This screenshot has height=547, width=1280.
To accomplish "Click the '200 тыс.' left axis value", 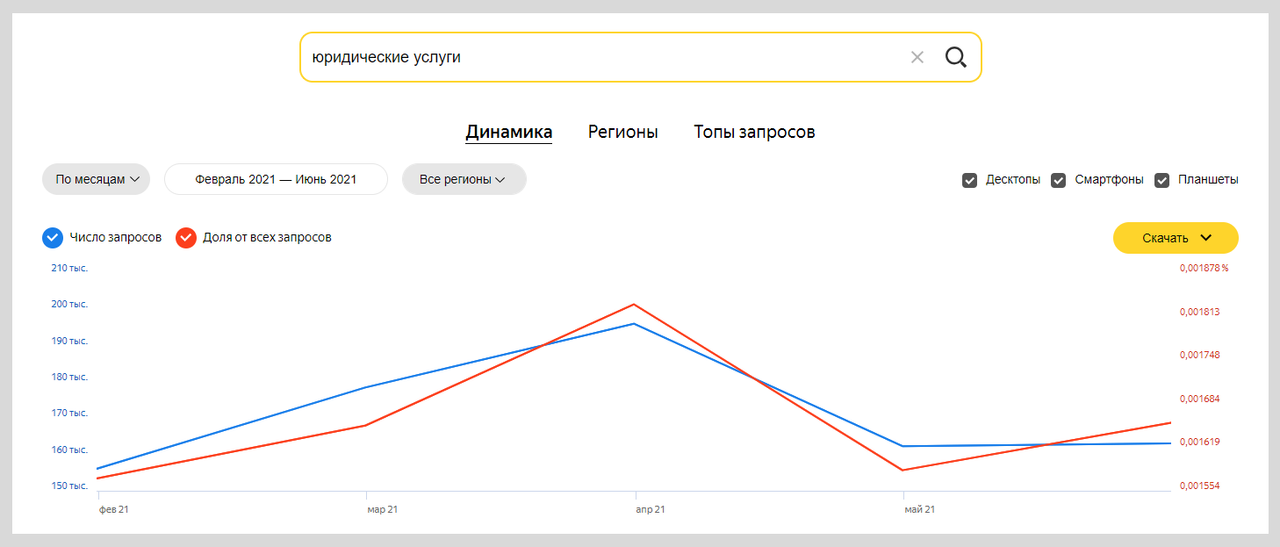I will click(69, 304).
